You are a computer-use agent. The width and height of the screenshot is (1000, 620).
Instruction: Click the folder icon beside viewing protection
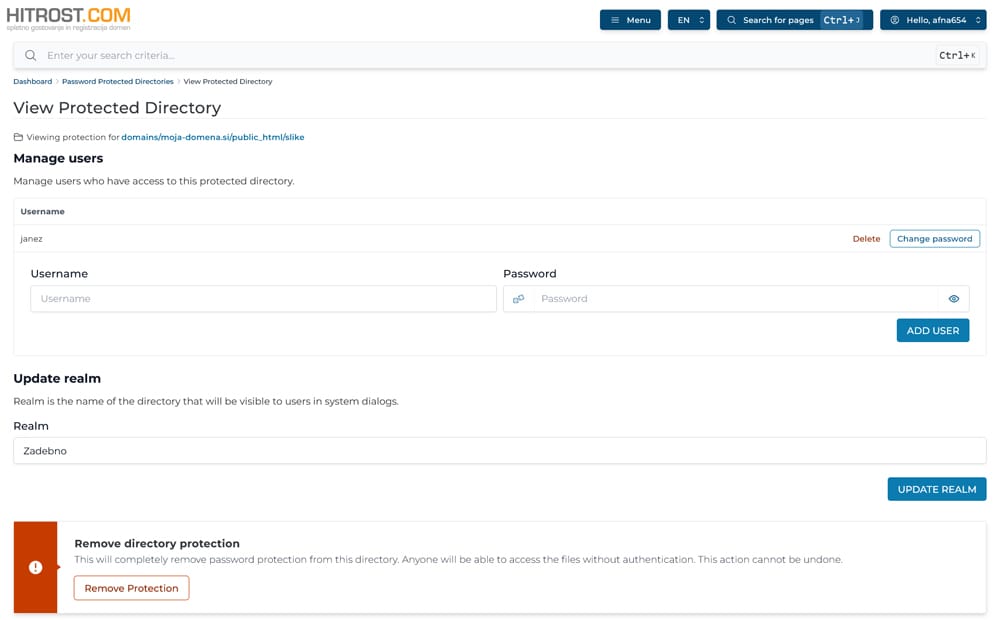(18, 137)
